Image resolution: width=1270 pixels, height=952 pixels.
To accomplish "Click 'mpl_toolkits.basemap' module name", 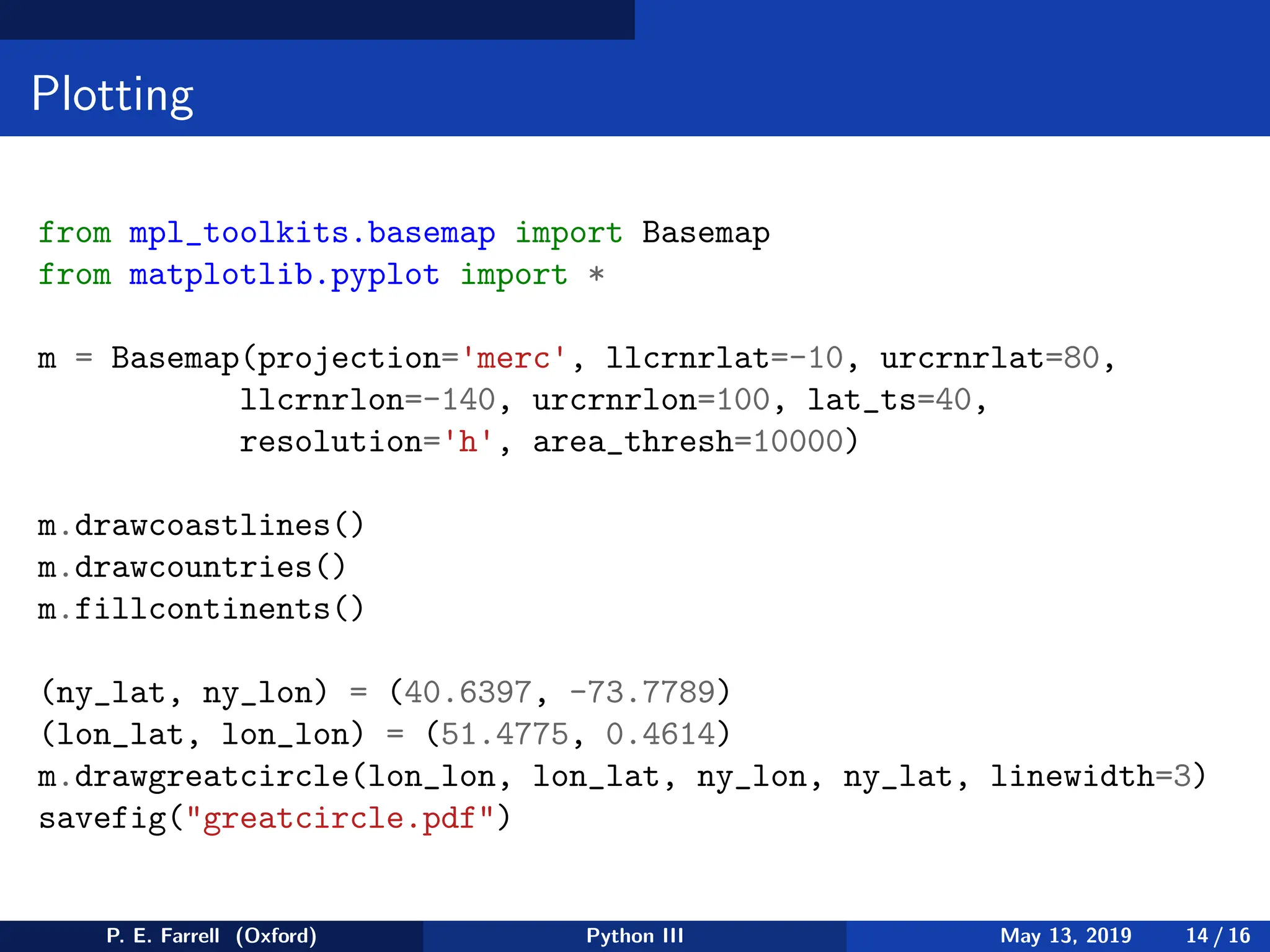I will pos(312,233).
